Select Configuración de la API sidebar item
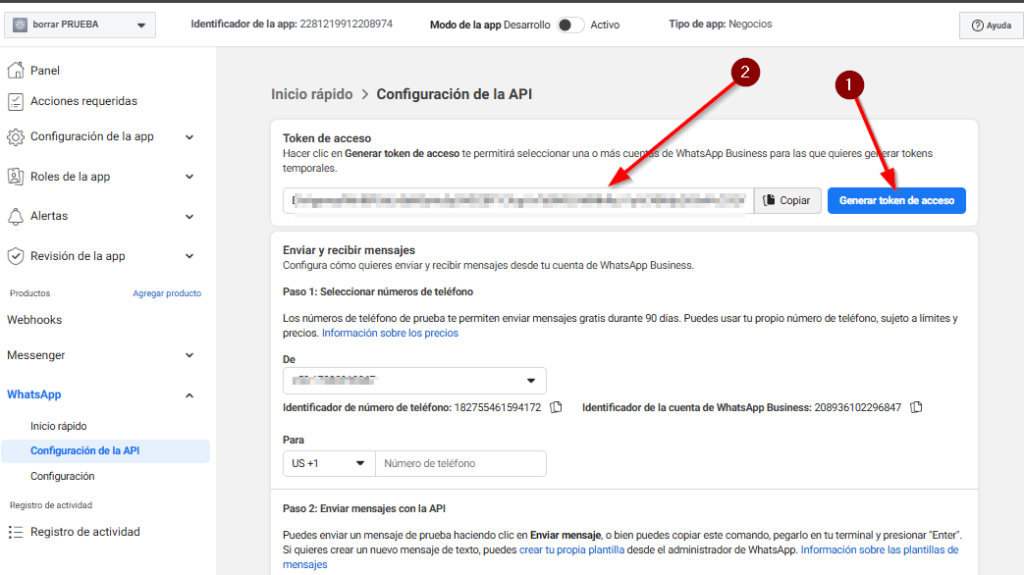Image resolution: width=1024 pixels, height=575 pixels. tap(105, 451)
